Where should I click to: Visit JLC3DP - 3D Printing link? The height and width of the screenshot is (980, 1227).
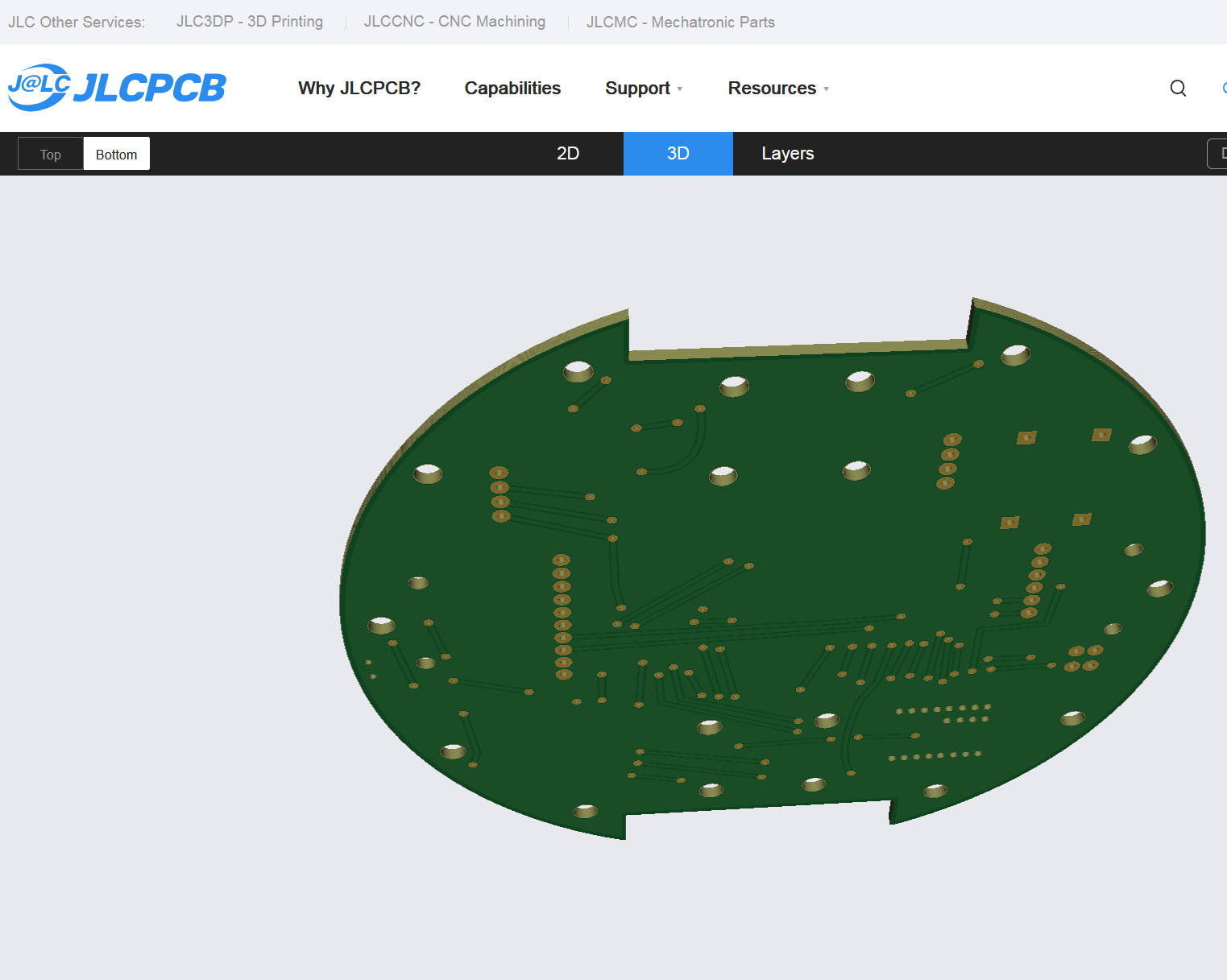(x=250, y=22)
